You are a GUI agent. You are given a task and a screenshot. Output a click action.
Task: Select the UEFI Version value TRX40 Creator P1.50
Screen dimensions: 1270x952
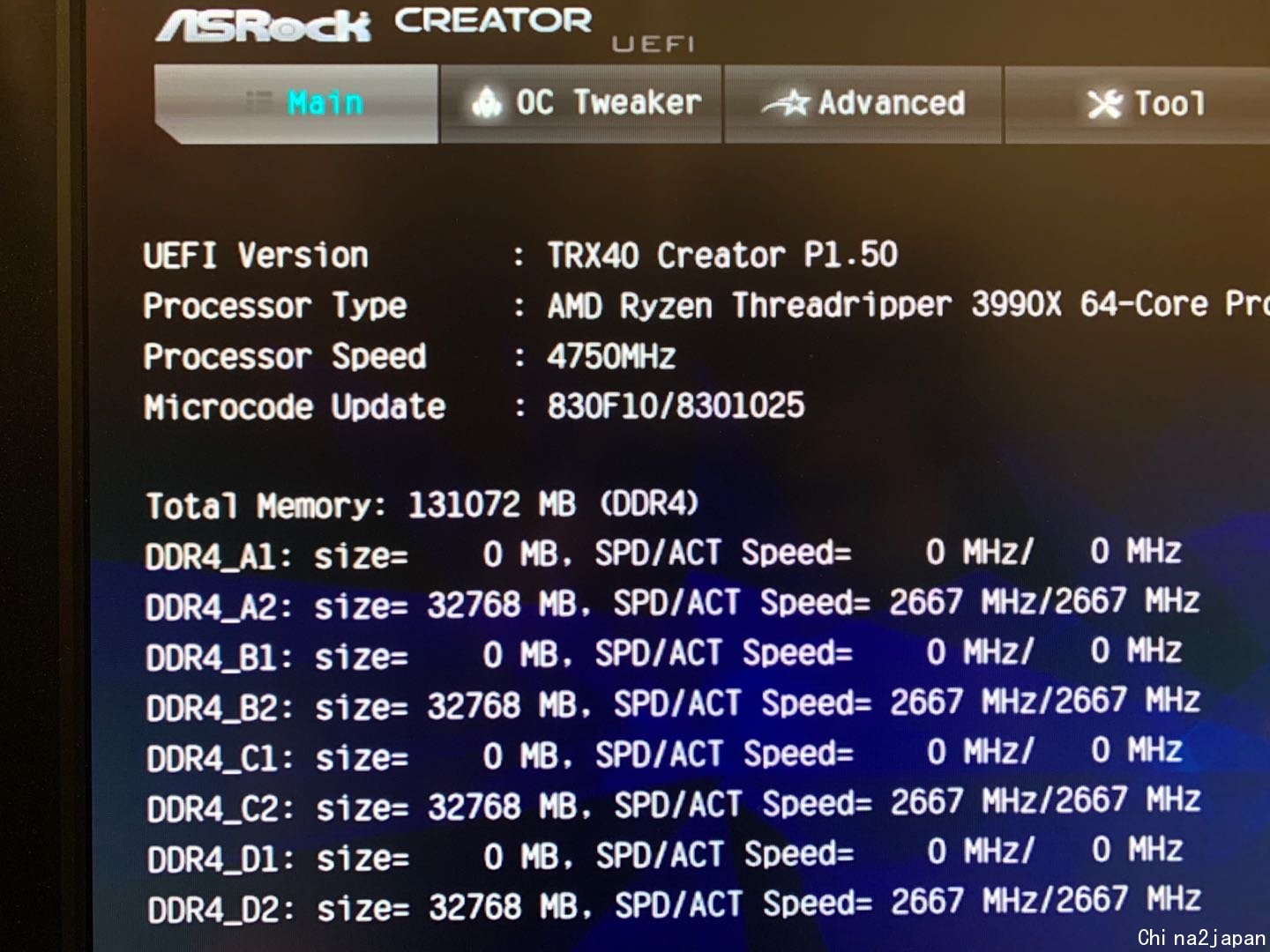click(722, 256)
